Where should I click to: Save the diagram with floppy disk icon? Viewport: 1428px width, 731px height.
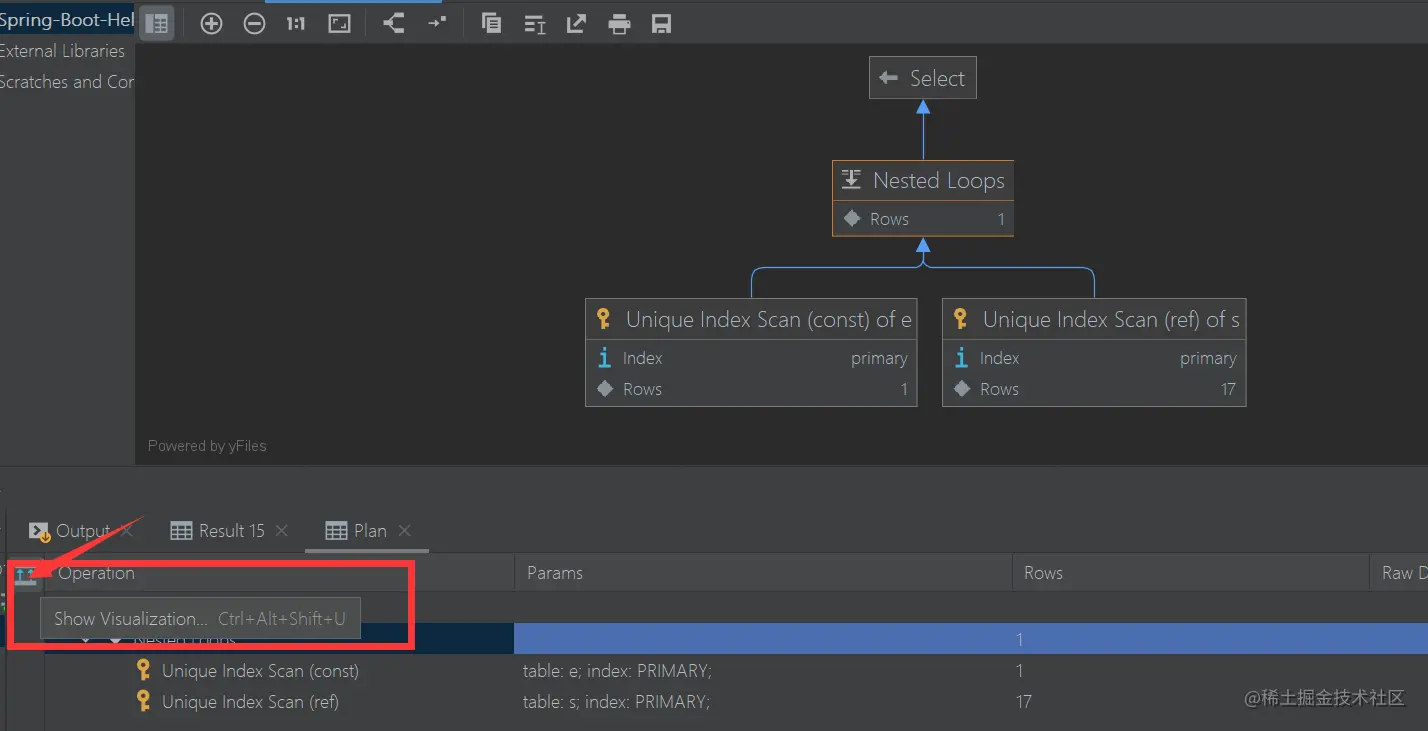tap(661, 24)
